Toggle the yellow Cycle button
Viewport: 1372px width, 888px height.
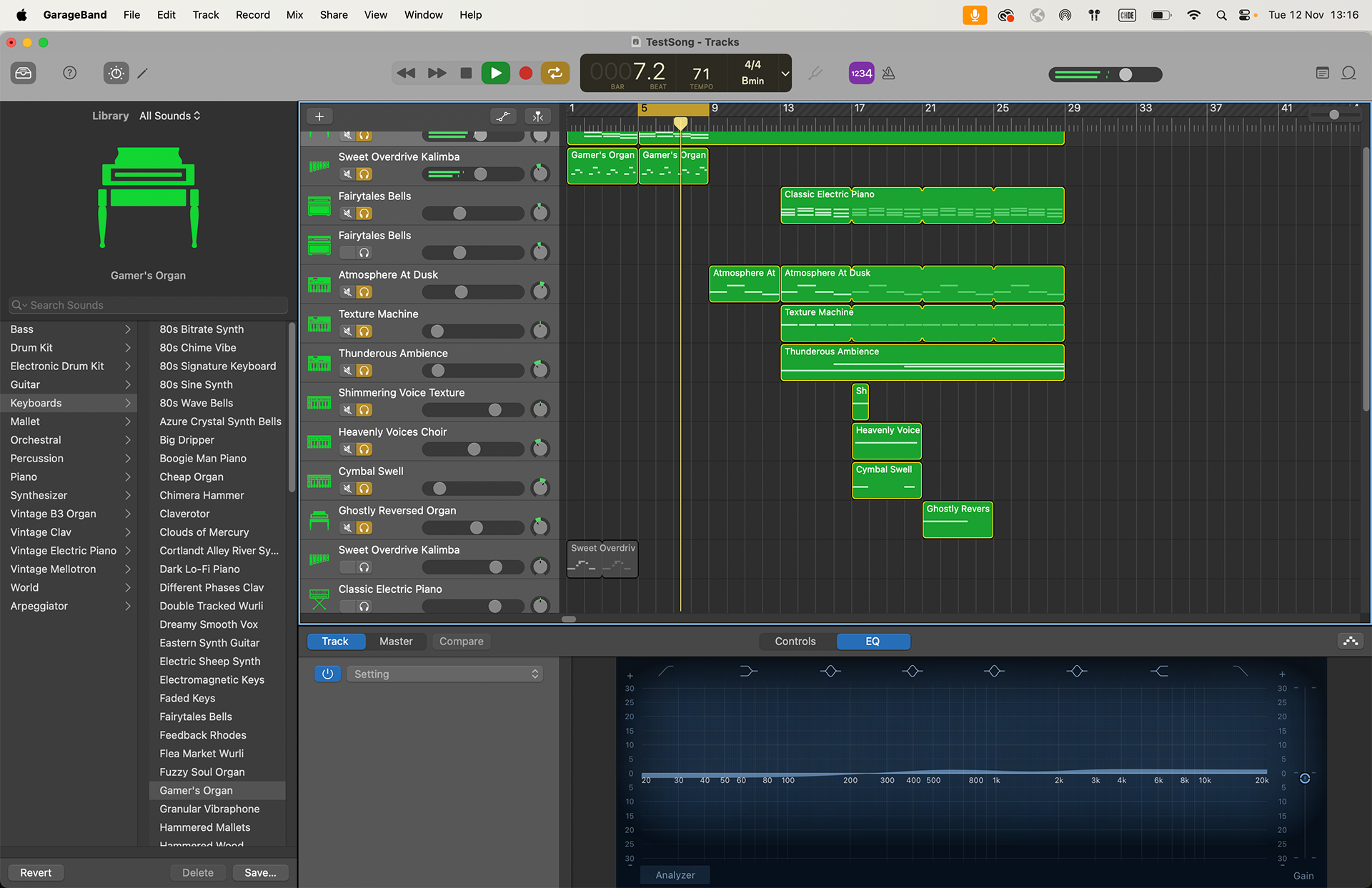tap(555, 73)
